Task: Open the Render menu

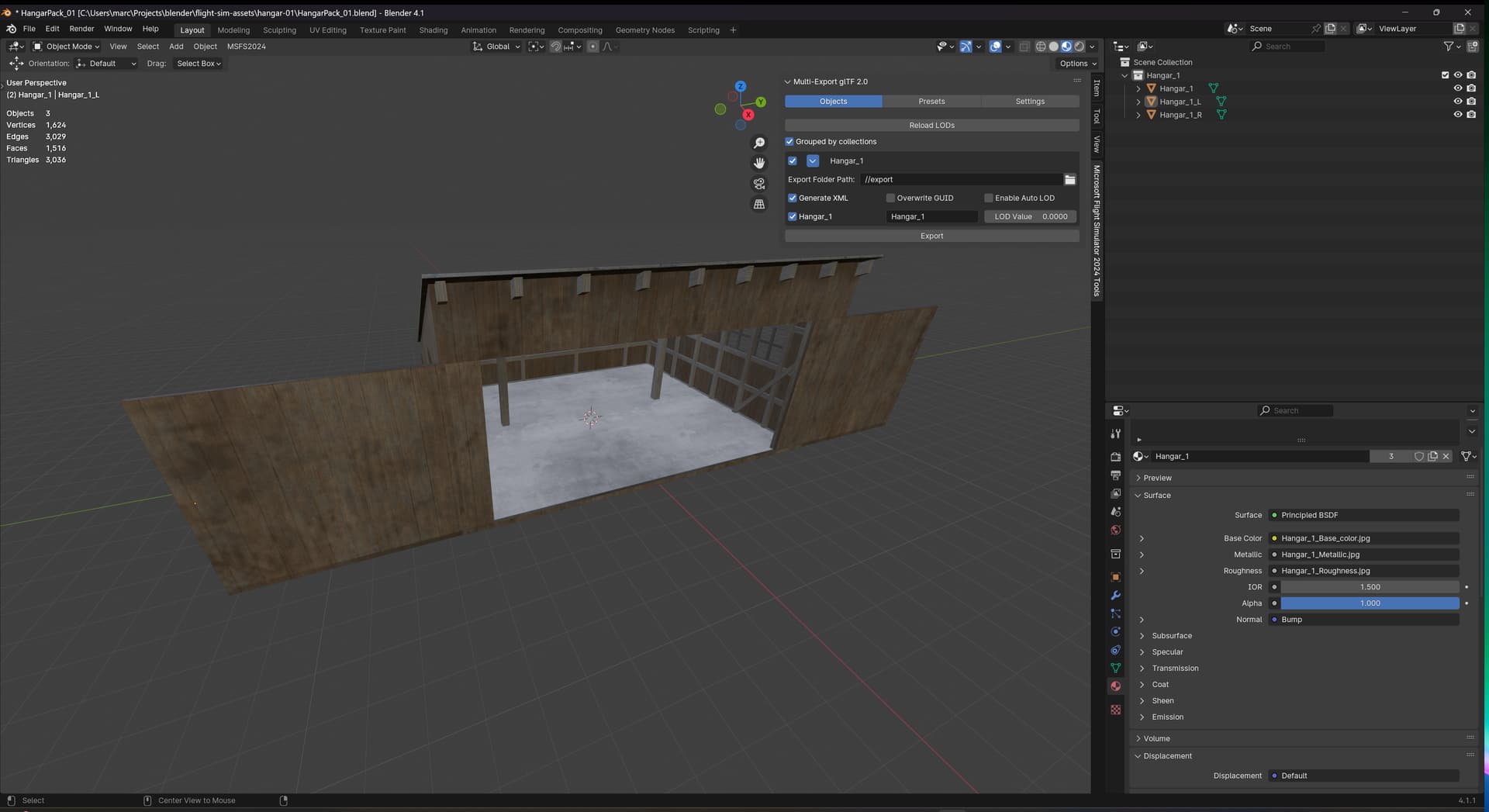Action: coord(81,29)
